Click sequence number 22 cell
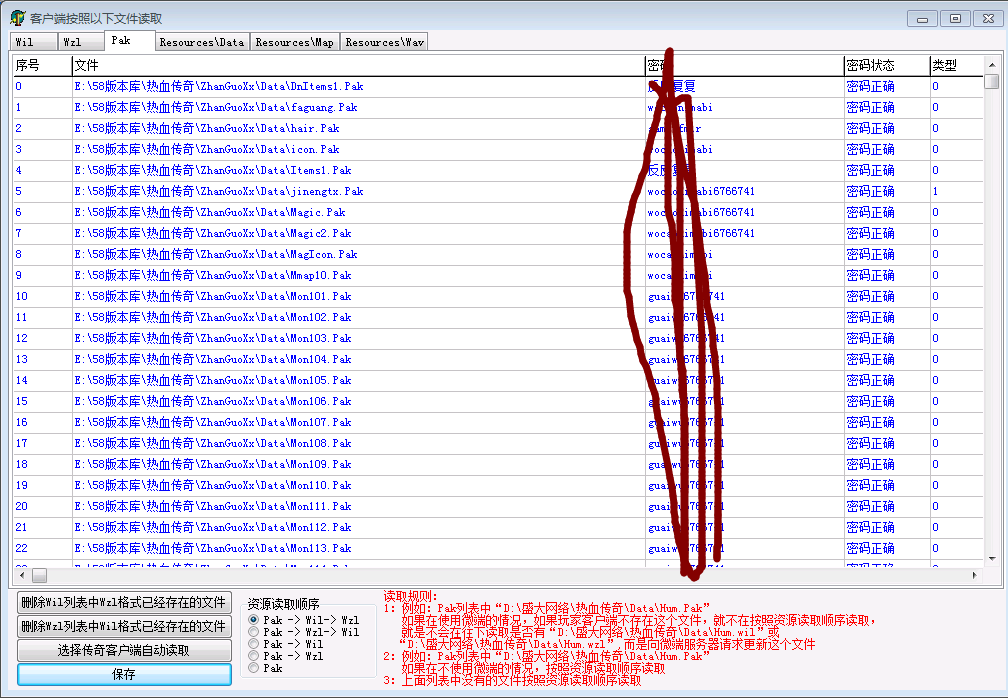 (21, 548)
